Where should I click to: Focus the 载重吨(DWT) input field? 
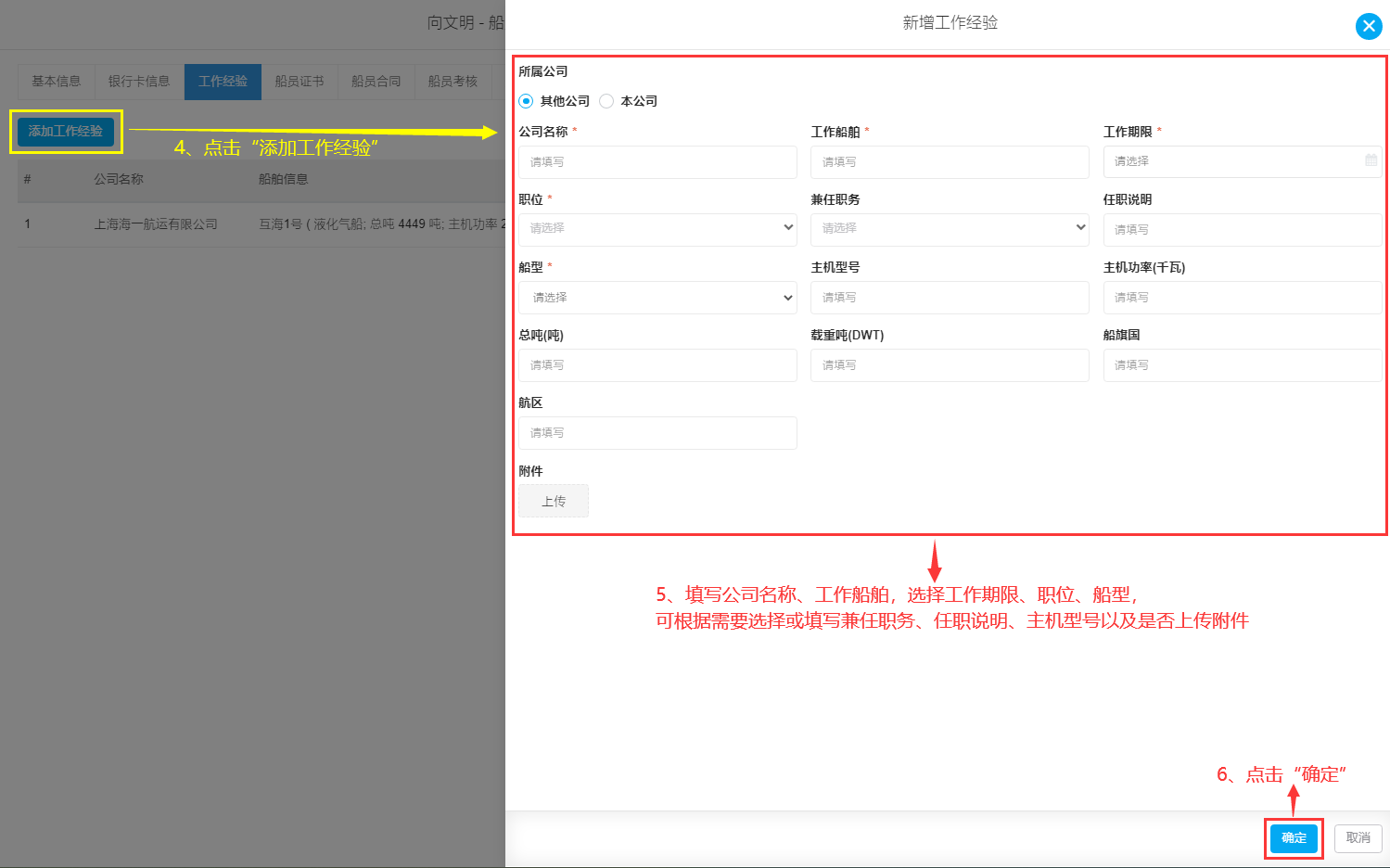[950, 365]
